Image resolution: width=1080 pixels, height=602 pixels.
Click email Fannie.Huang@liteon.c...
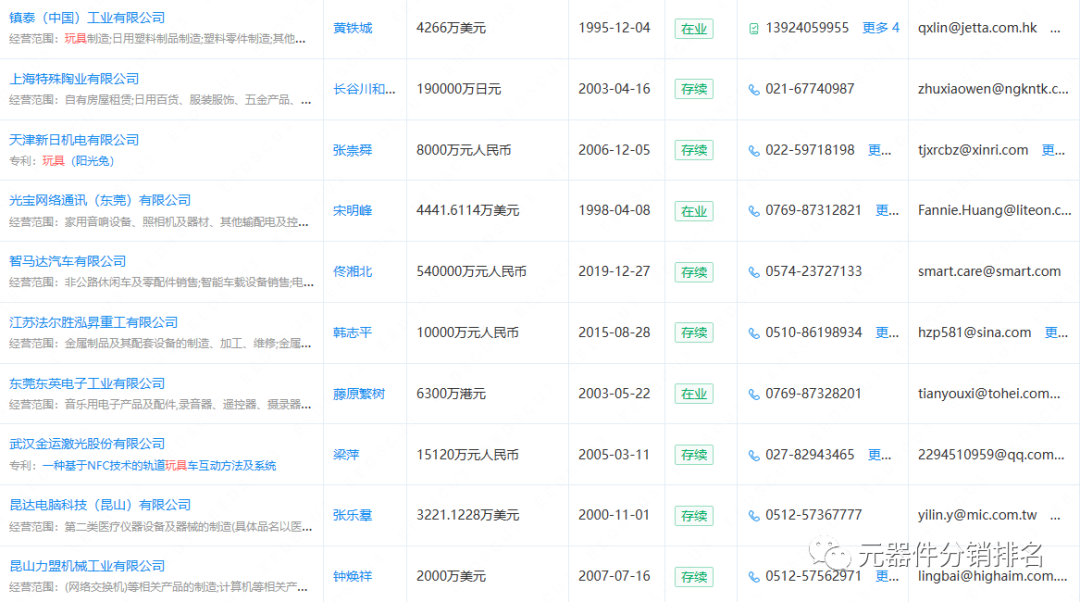tap(995, 211)
